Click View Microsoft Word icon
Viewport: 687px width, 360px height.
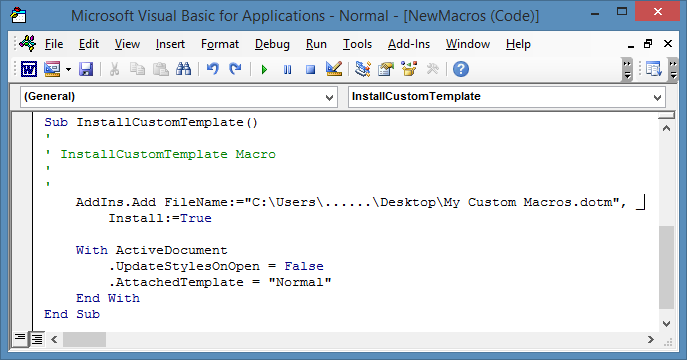tap(29, 69)
